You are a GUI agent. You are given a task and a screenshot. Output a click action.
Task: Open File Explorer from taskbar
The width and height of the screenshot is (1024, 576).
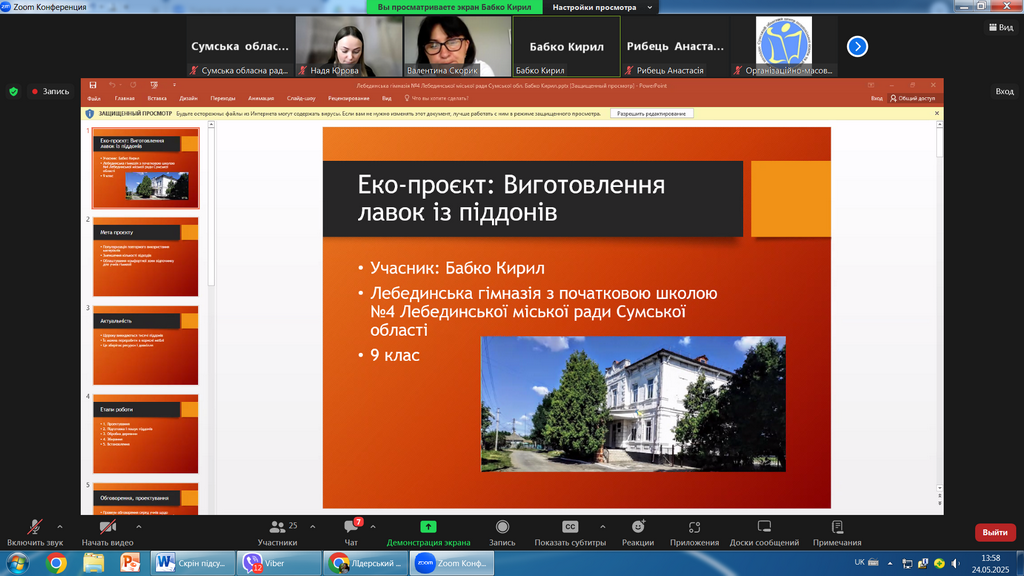93,563
